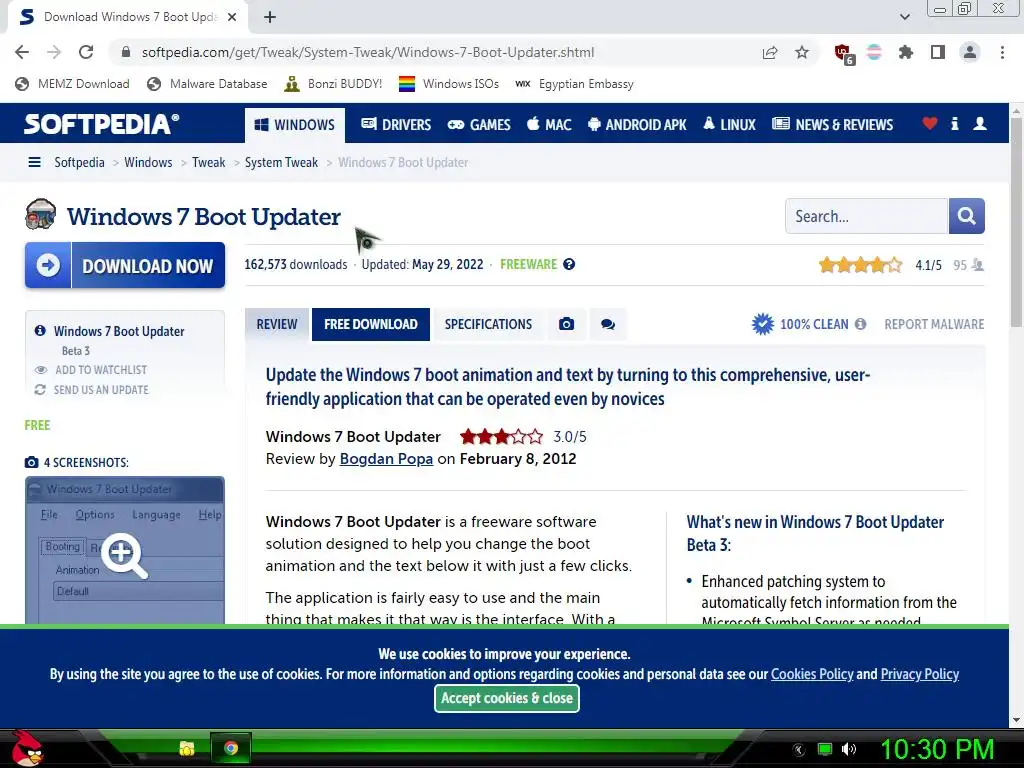
Task: Rate using the yellow star rating
Action: point(860,265)
